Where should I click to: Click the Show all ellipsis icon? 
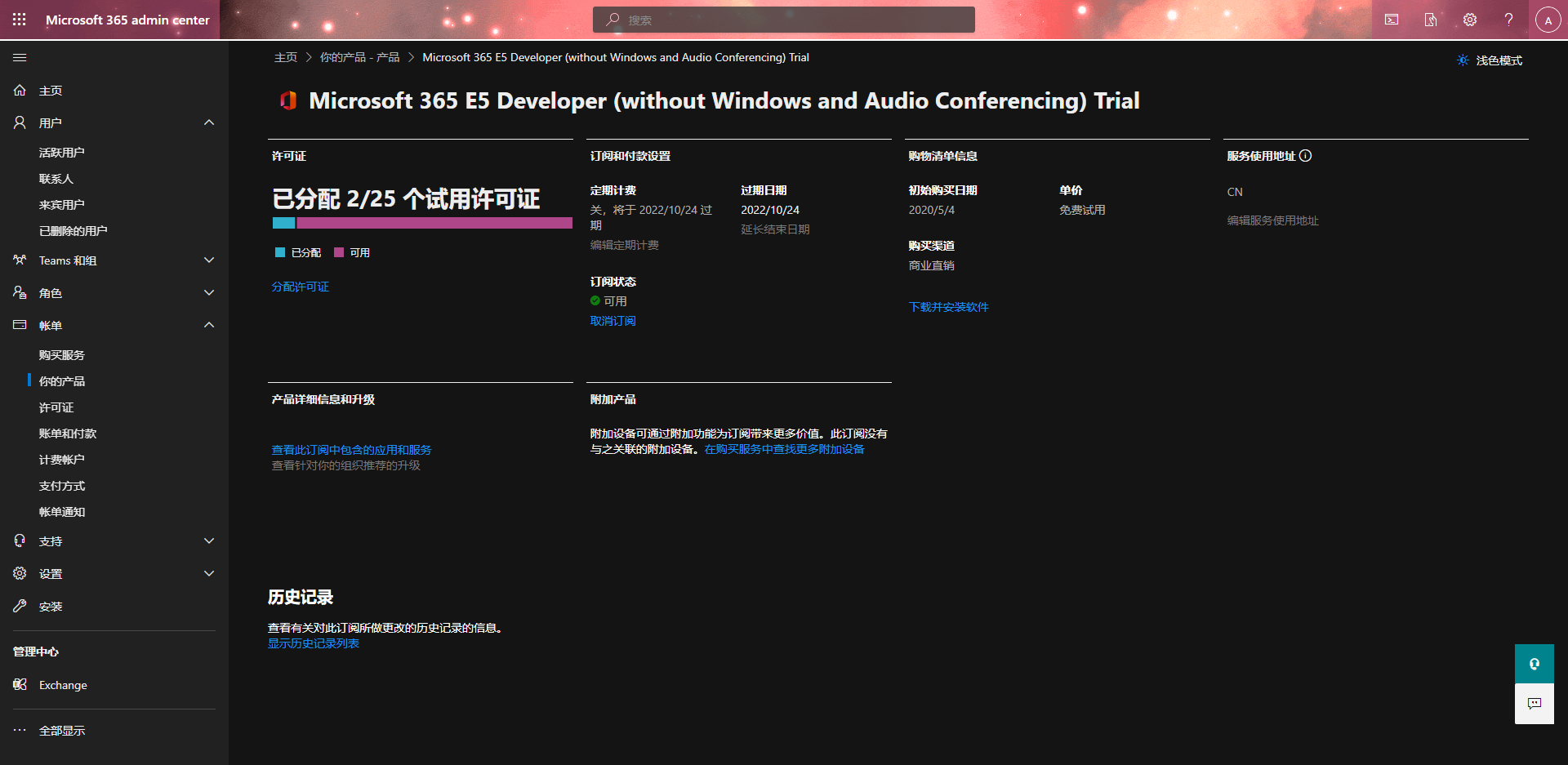(x=20, y=731)
